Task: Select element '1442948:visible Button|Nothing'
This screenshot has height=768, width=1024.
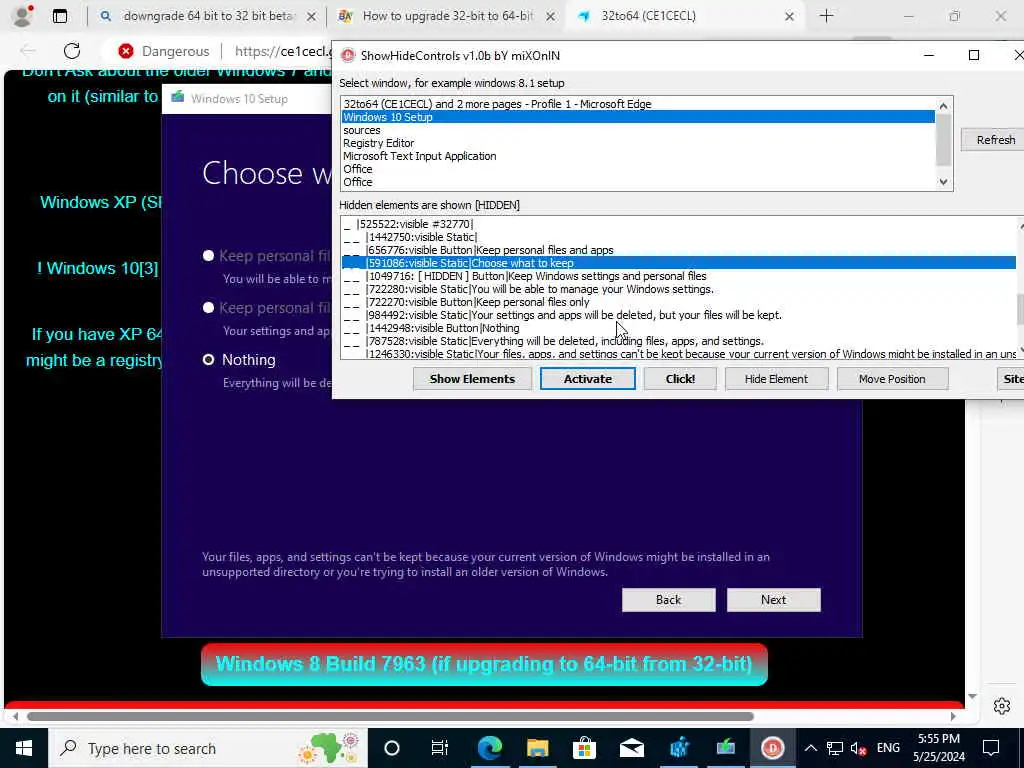Action: pyautogui.click(x=679, y=328)
